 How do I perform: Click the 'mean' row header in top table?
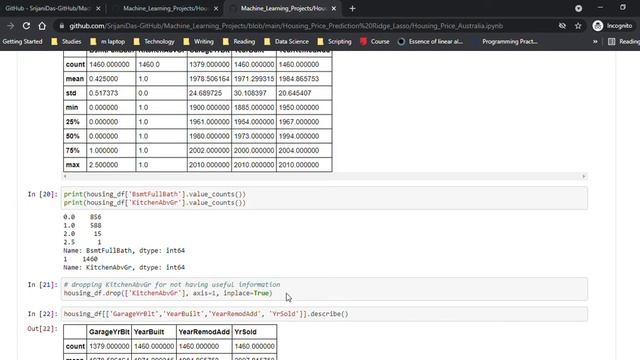pos(75,79)
